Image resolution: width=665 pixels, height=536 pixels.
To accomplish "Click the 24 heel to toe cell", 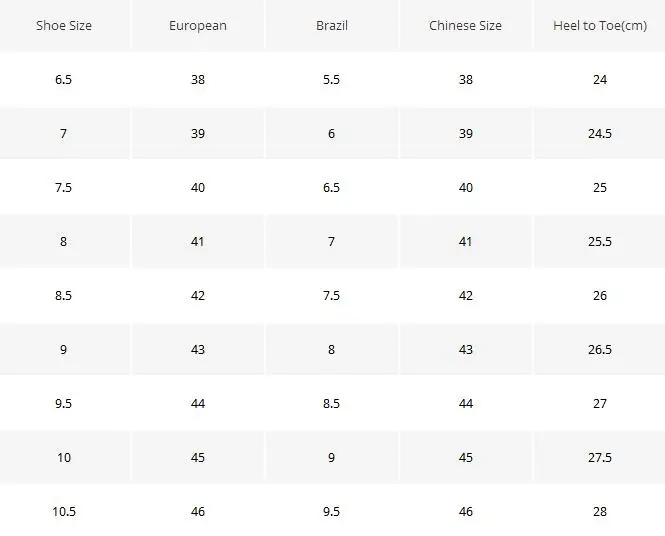I will point(600,79).
